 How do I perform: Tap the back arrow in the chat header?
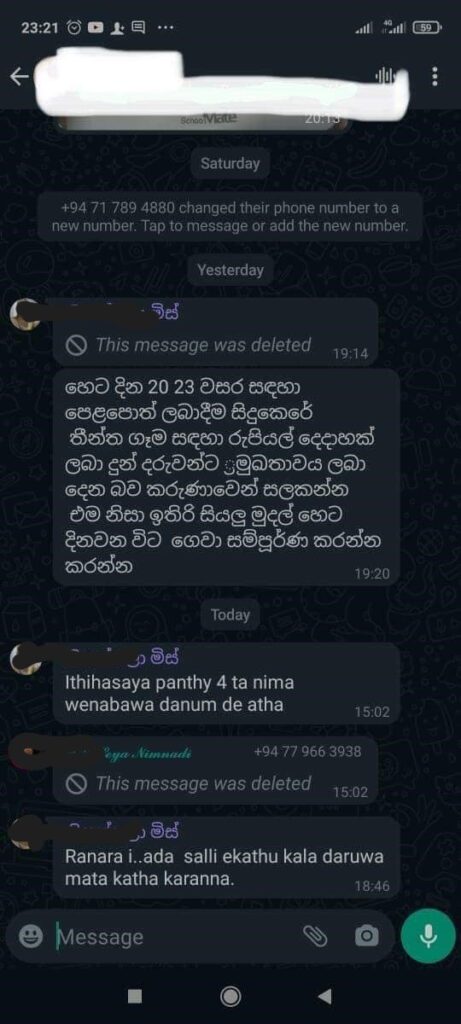20,77
